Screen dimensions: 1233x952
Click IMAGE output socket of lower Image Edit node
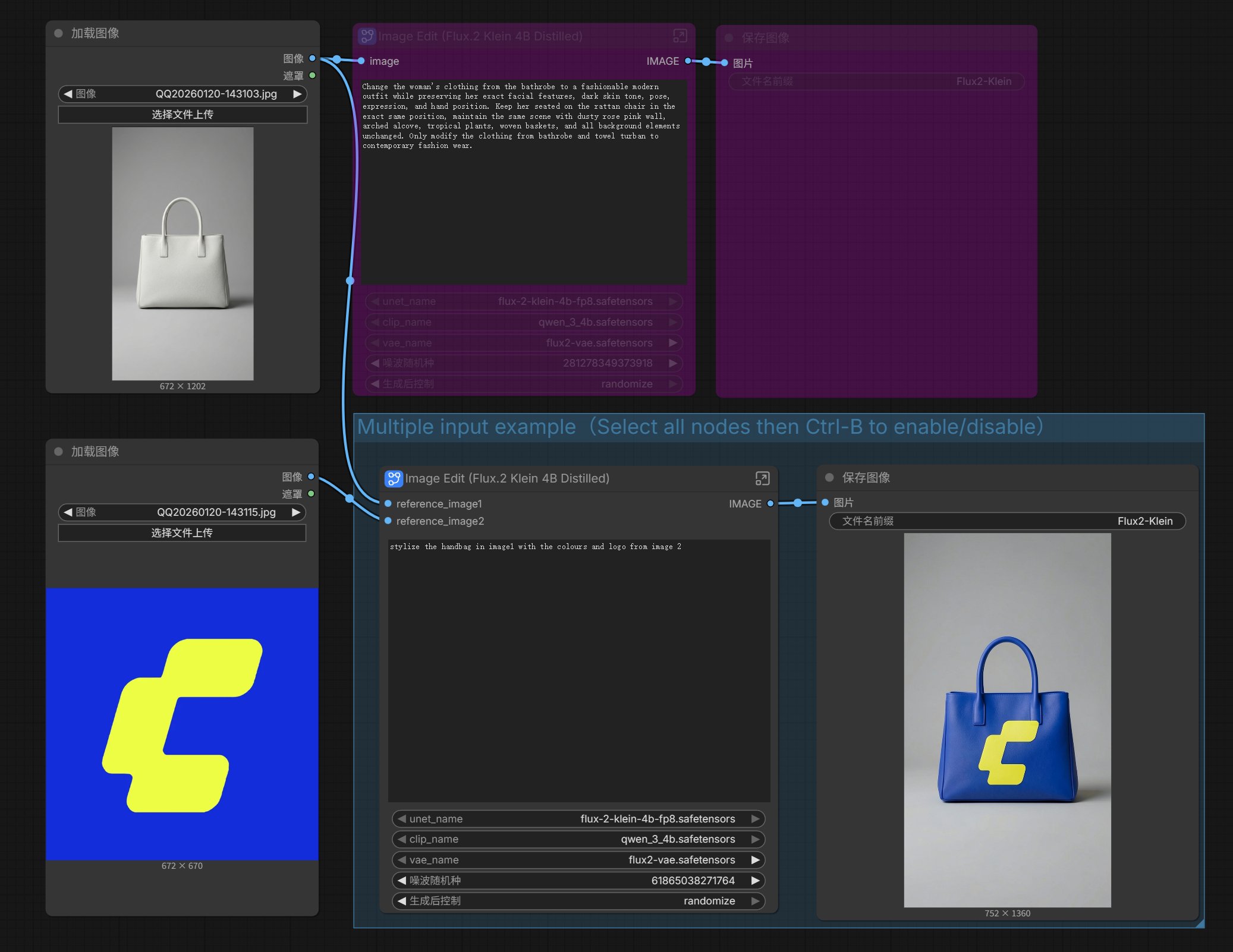click(x=770, y=503)
